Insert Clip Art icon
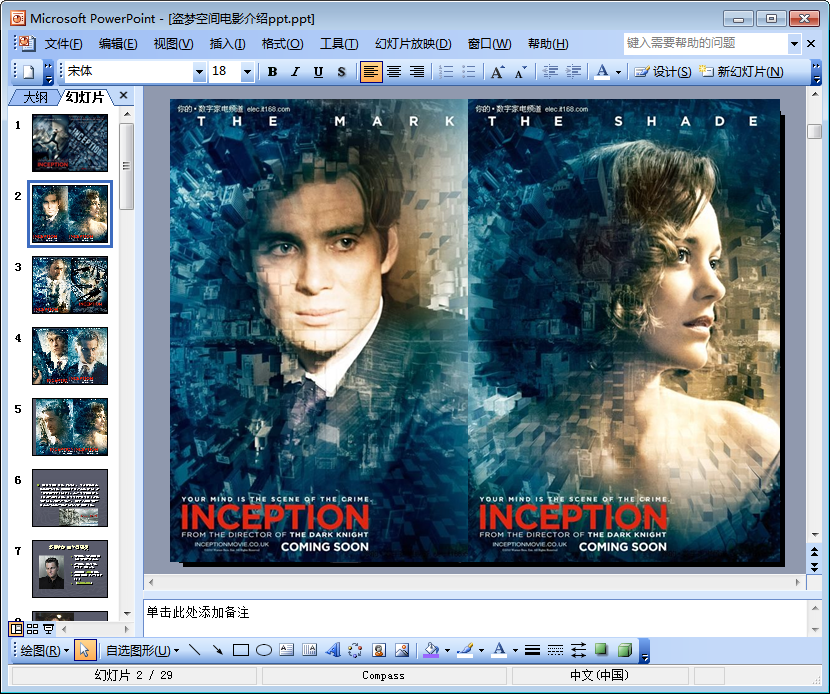830x694 pixels. coord(378,650)
